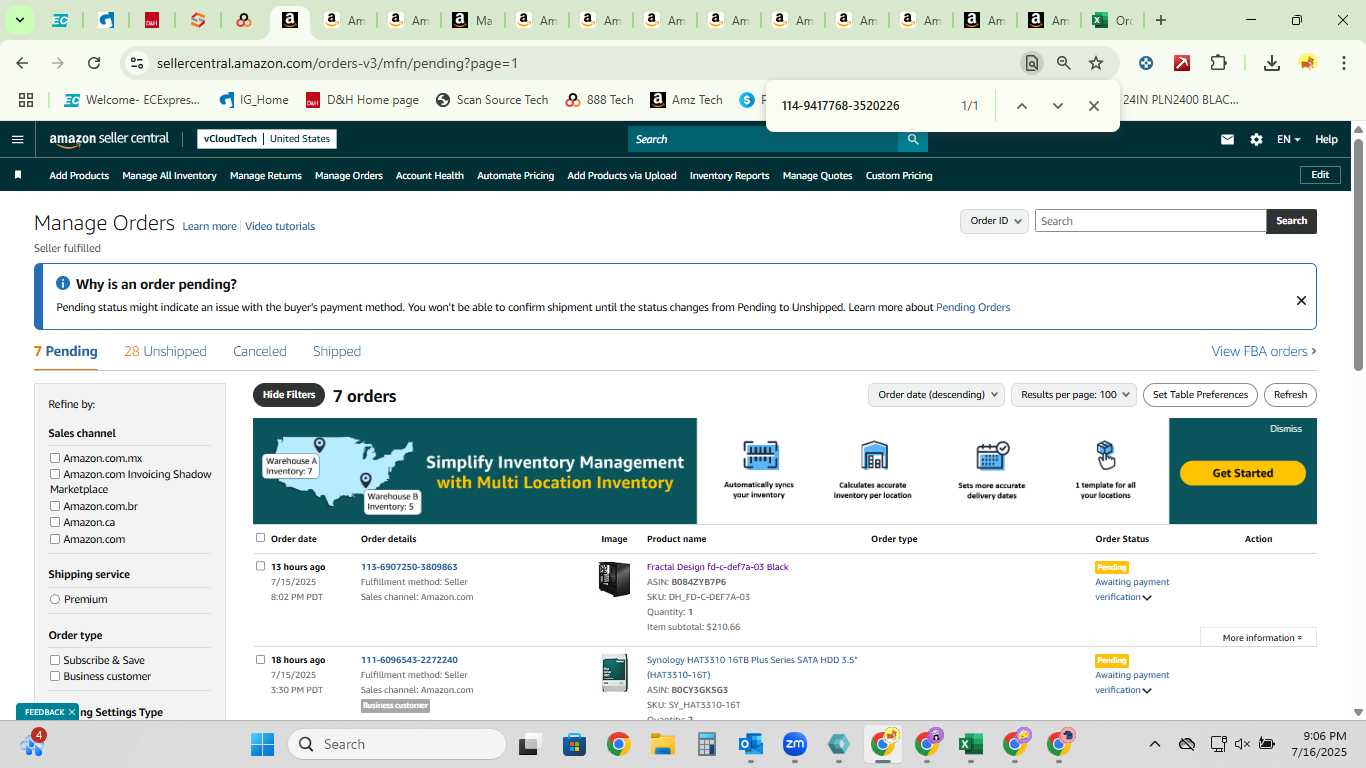Open the Seller Central settings gear
1366x768 pixels.
1256,139
